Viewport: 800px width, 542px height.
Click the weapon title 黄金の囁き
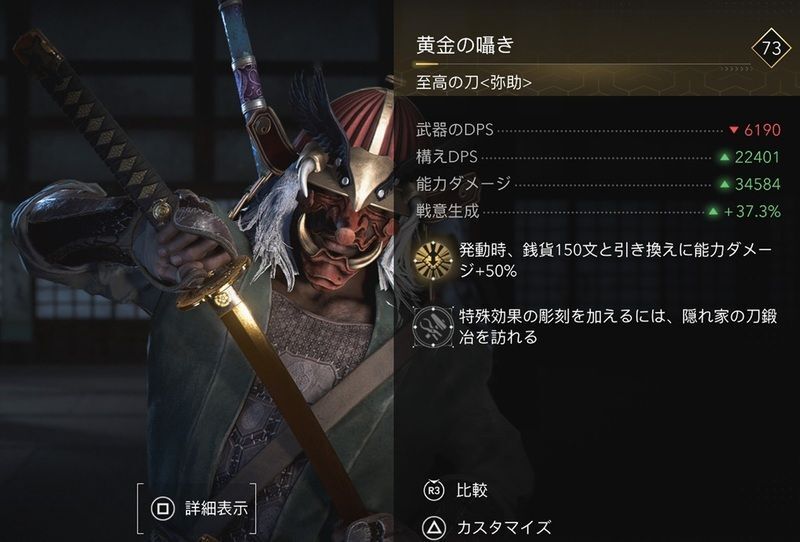[465, 45]
